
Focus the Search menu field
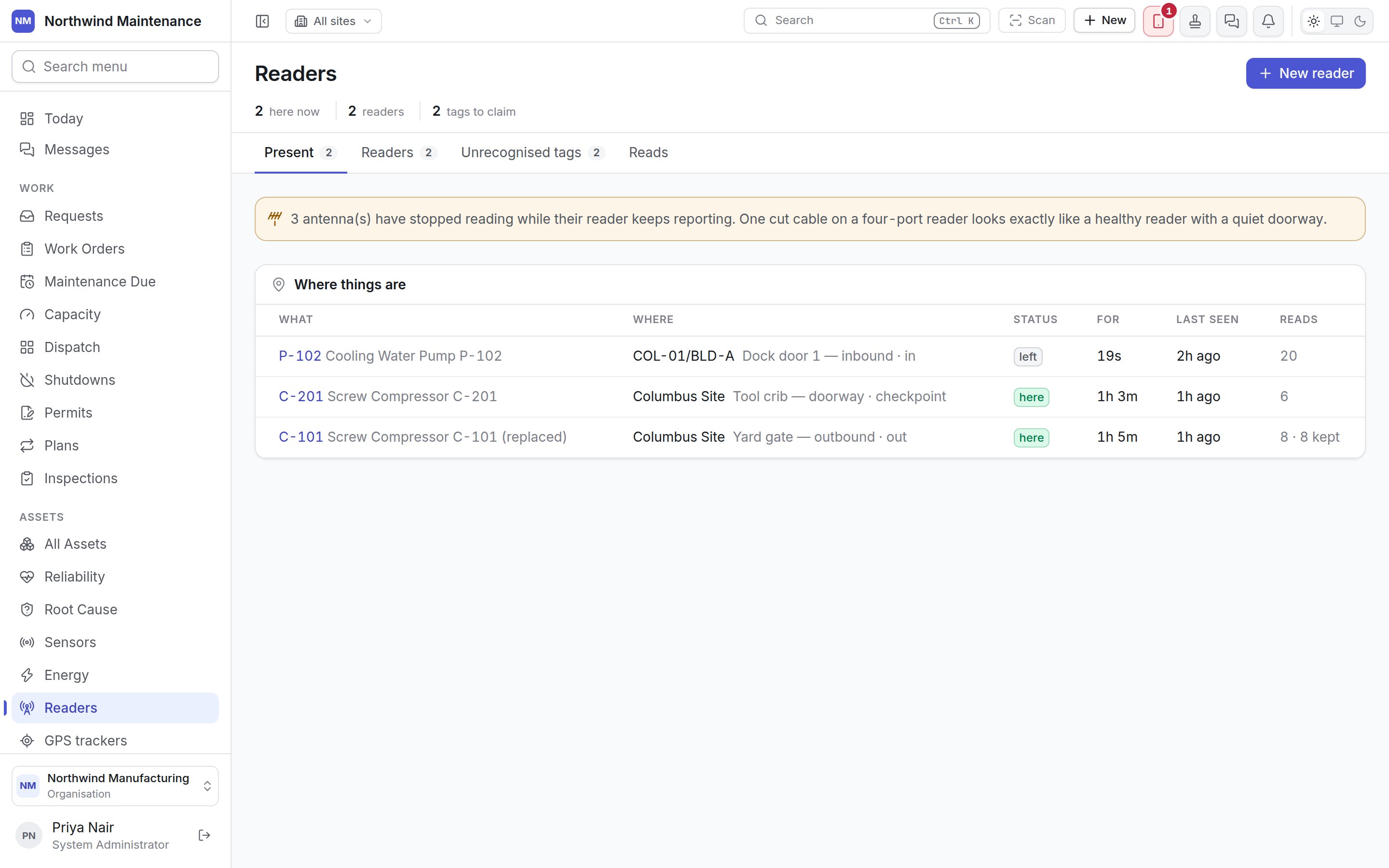click(115, 67)
